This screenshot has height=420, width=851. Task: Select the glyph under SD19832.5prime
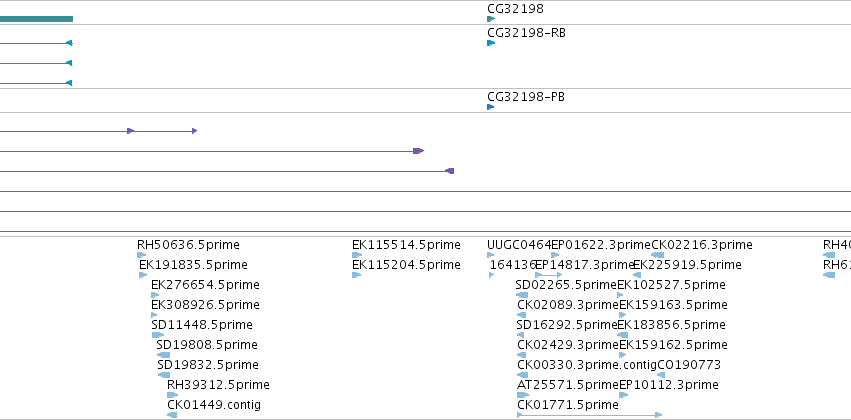pos(164,375)
